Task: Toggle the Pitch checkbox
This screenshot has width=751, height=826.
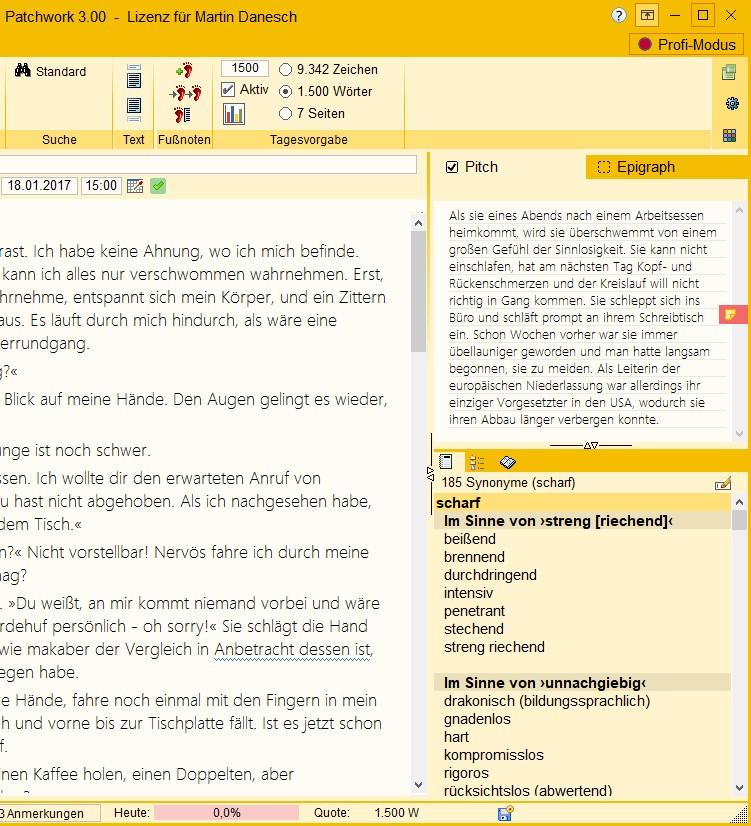Action: coord(452,167)
